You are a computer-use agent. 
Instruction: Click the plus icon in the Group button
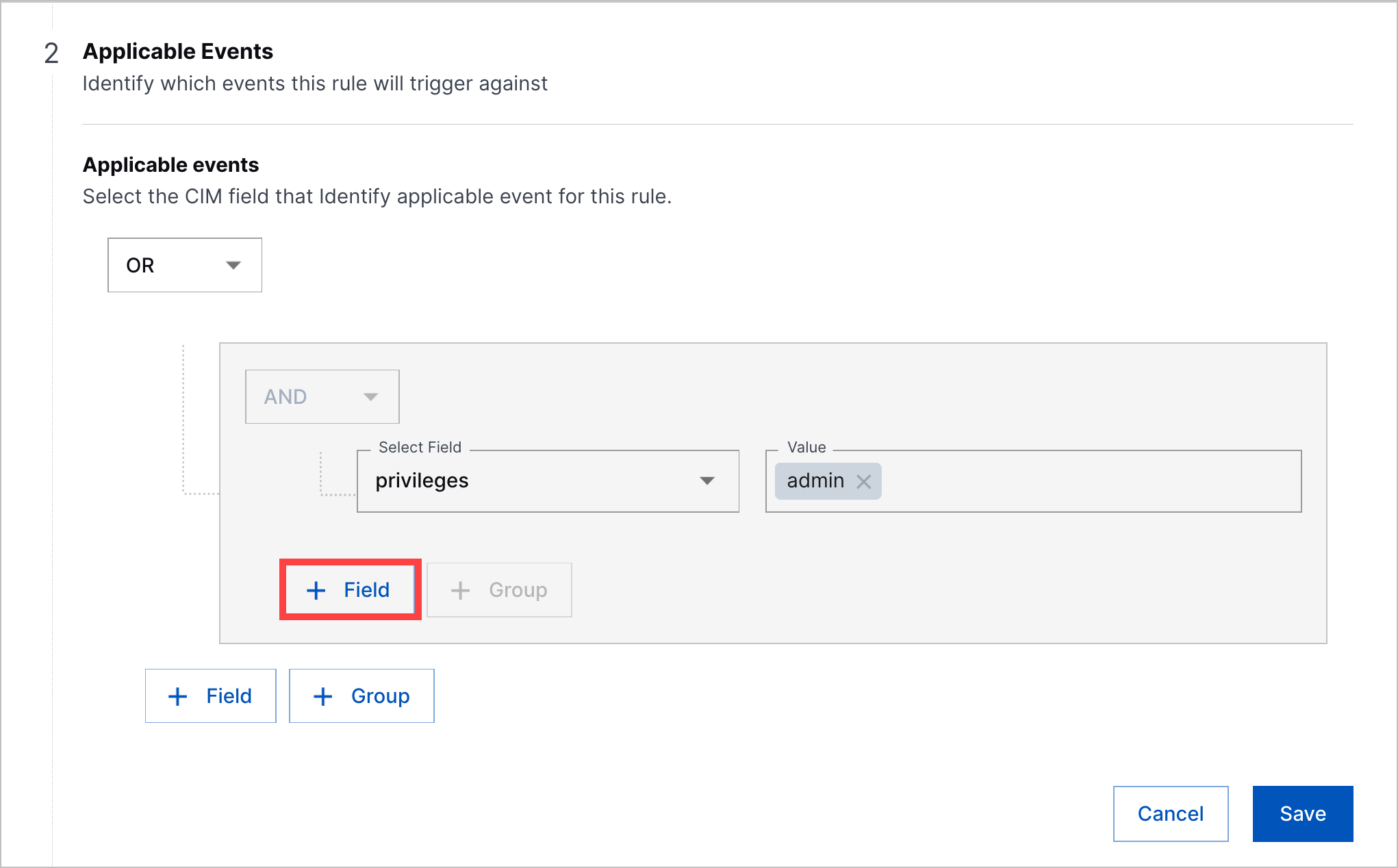[459, 589]
